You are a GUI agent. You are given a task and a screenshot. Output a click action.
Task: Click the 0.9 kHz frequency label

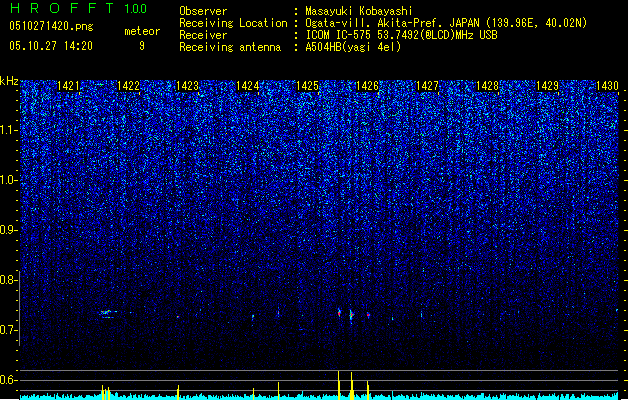[x=8, y=230]
